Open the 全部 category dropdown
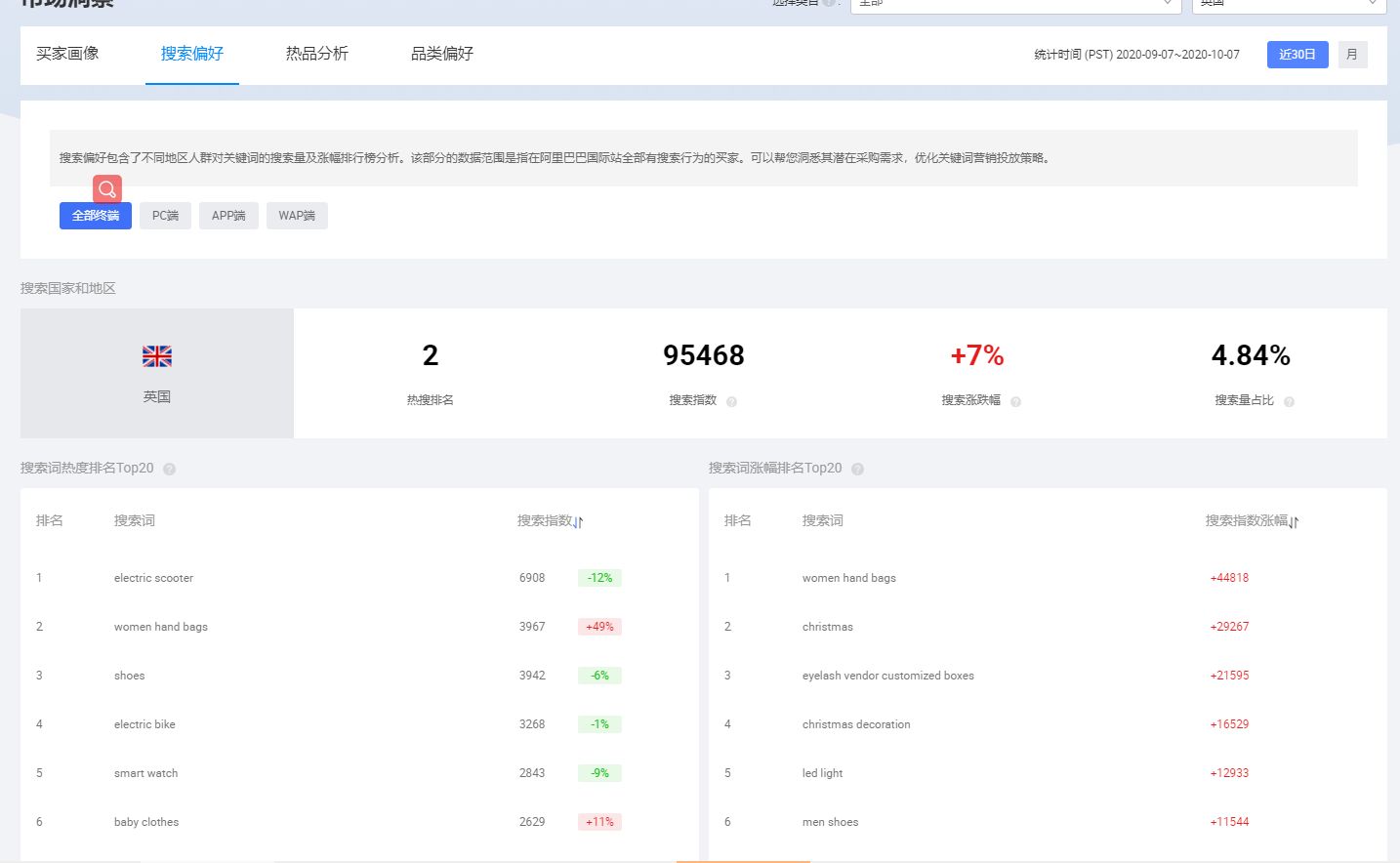This screenshot has width=1400, height=863. [x=1015, y=4]
